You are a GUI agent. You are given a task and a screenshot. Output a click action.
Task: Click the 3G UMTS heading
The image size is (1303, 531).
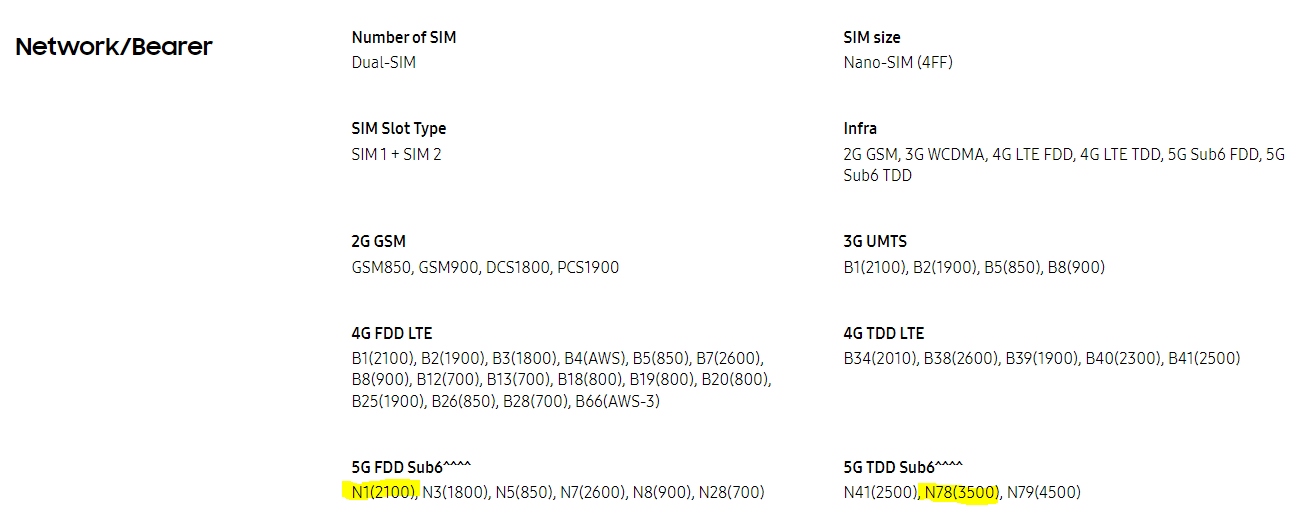[x=875, y=242]
